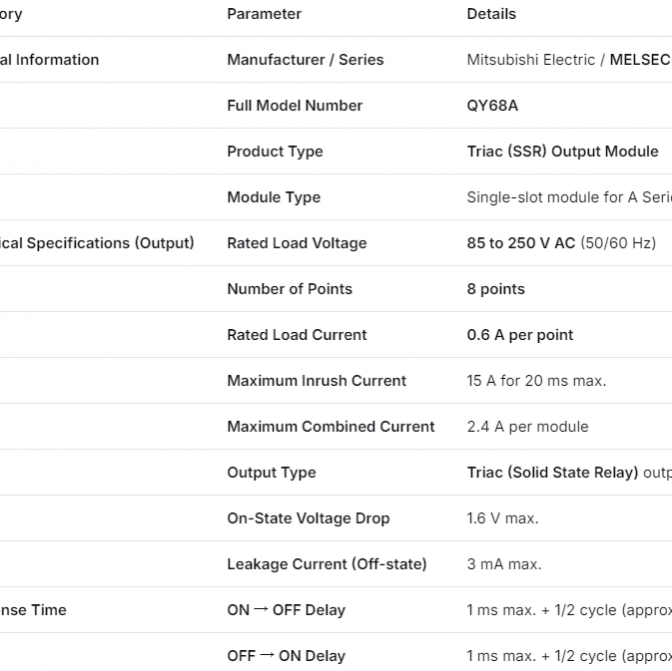Click the Triac (SSR) Output Module value
Screen dimensions: 672x671
[x=562, y=152]
